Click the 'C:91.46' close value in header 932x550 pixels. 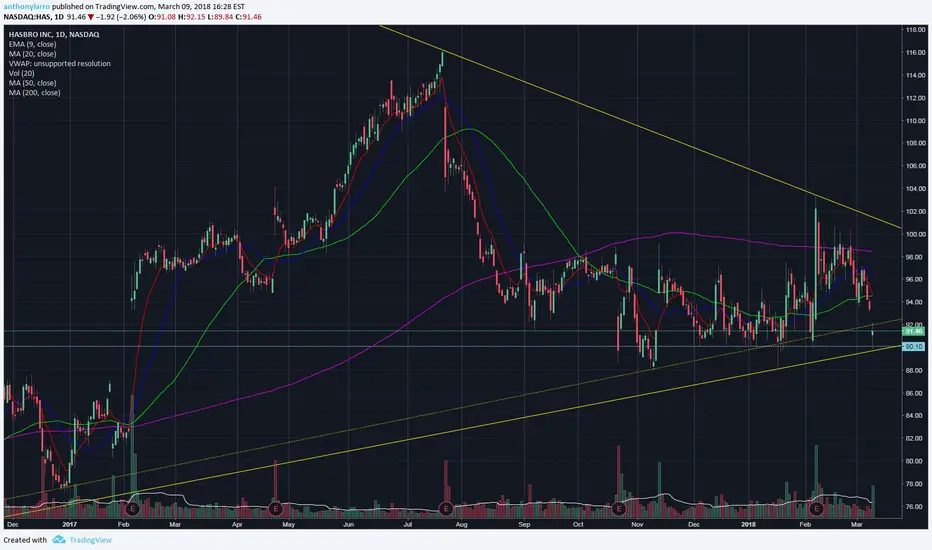[x=248, y=17]
